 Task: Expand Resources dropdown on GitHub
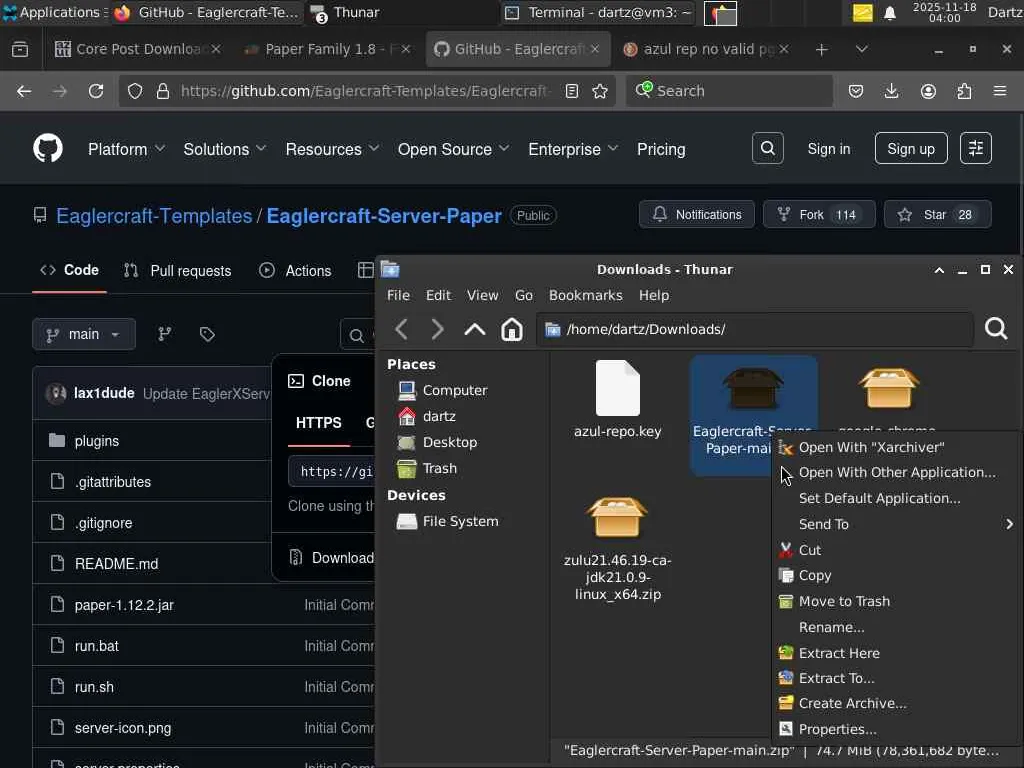[332, 149]
